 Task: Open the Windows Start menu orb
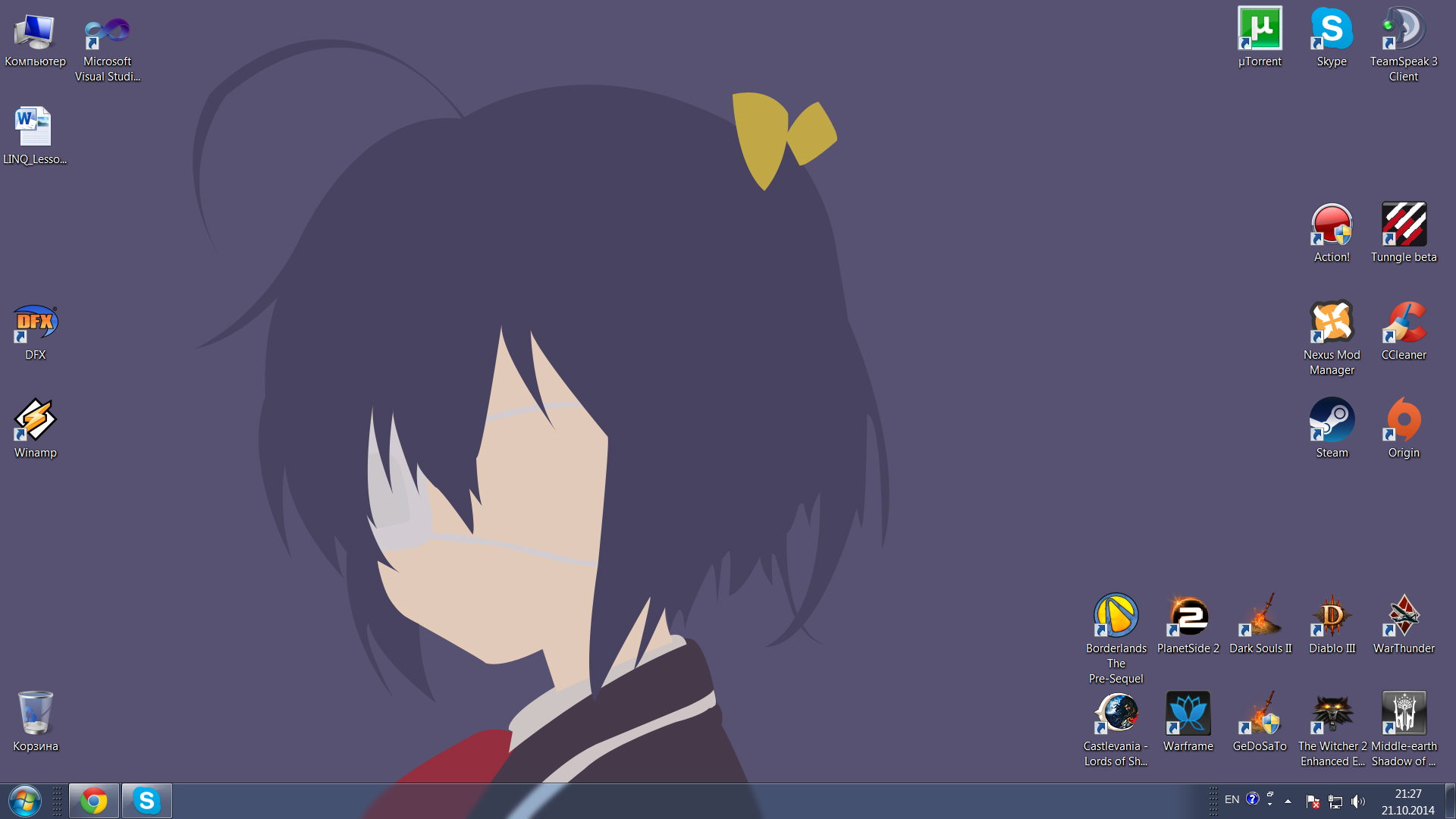[x=25, y=801]
